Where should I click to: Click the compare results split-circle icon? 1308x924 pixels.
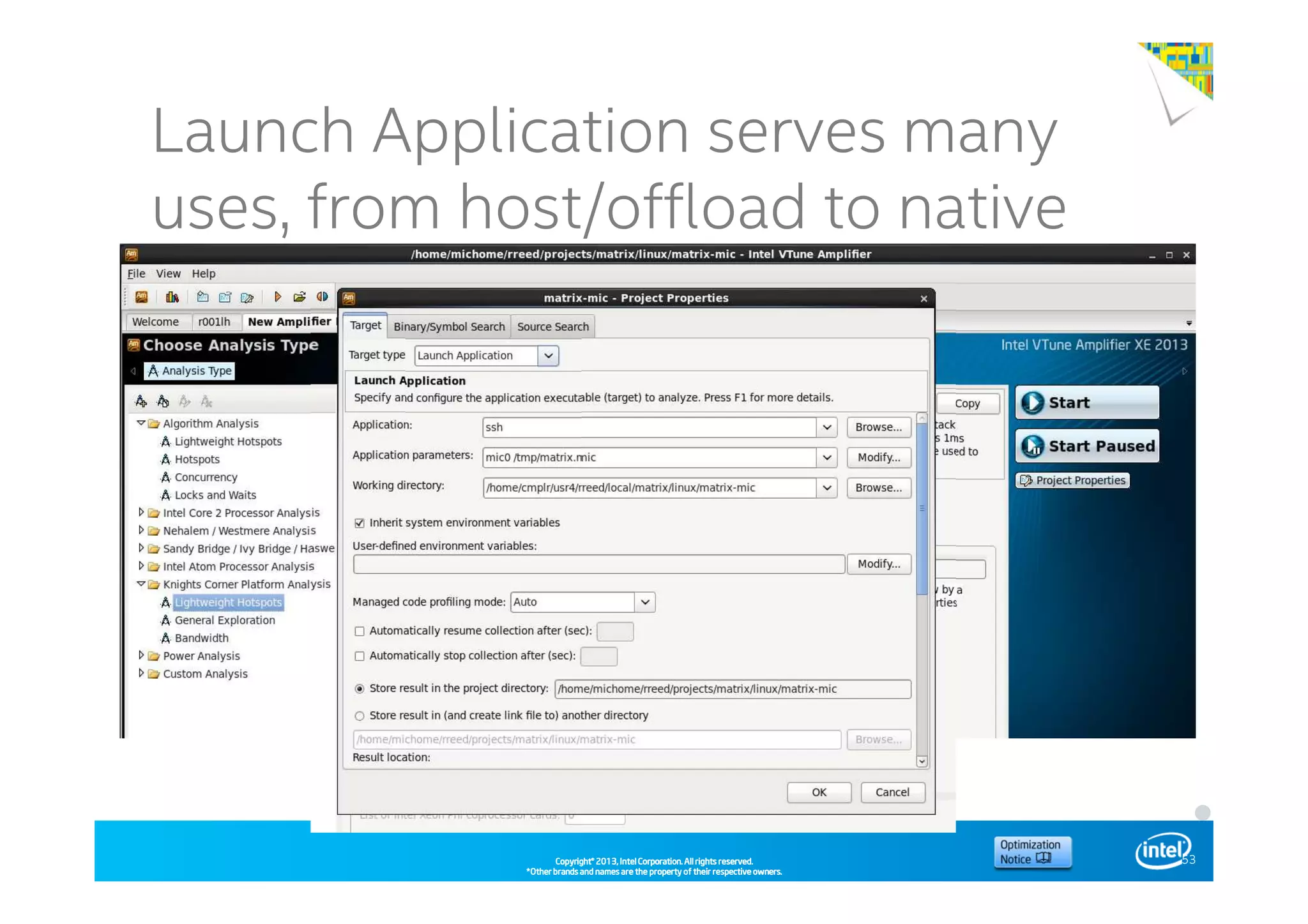(x=322, y=297)
